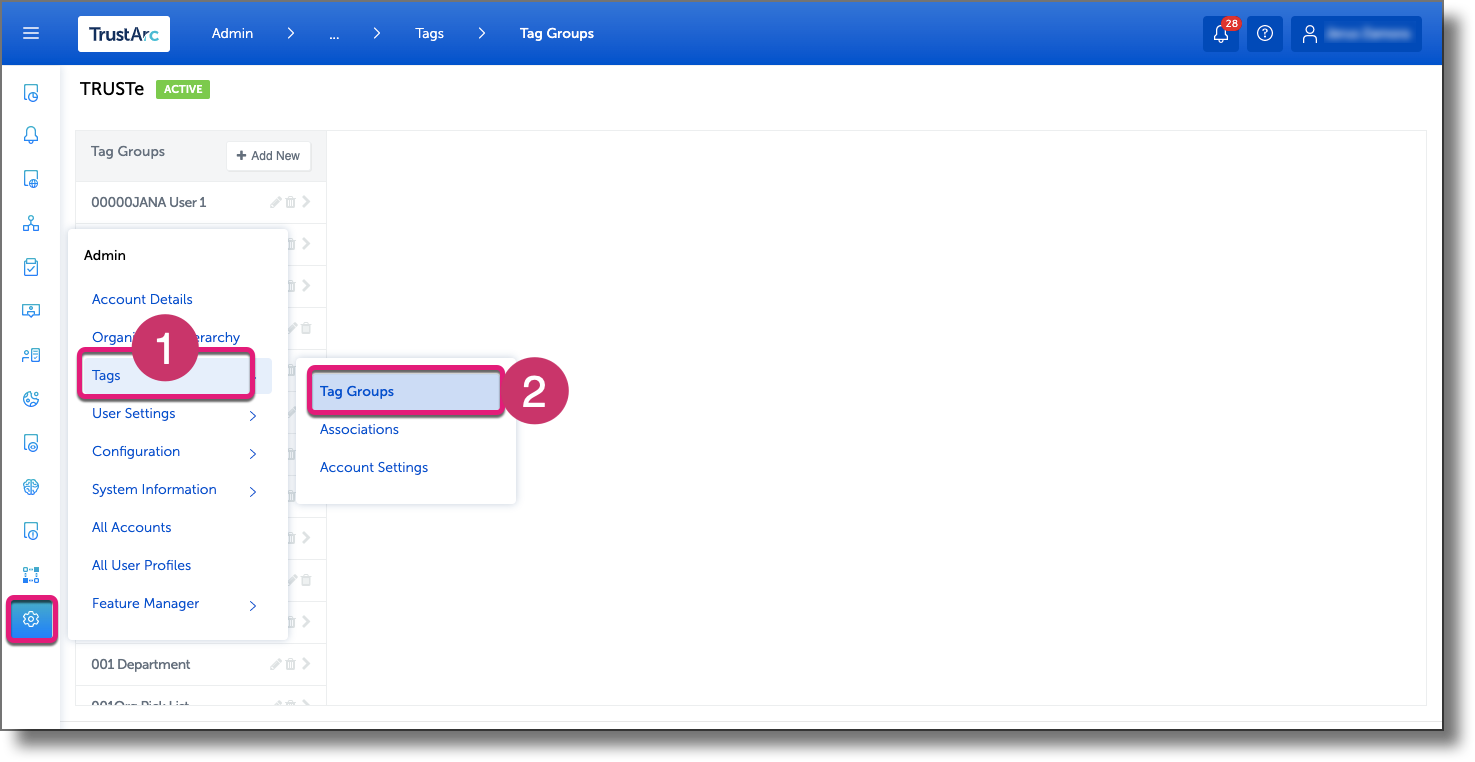
Task: Open the brain sidebar icon
Action: (x=31, y=487)
